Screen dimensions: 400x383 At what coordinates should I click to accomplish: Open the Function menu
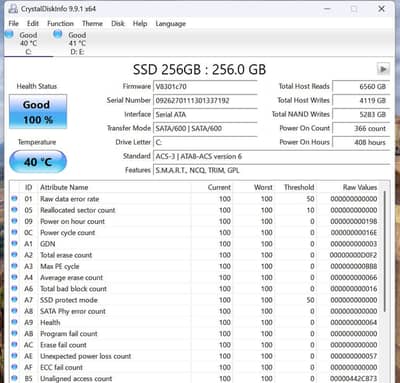[x=60, y=23]
